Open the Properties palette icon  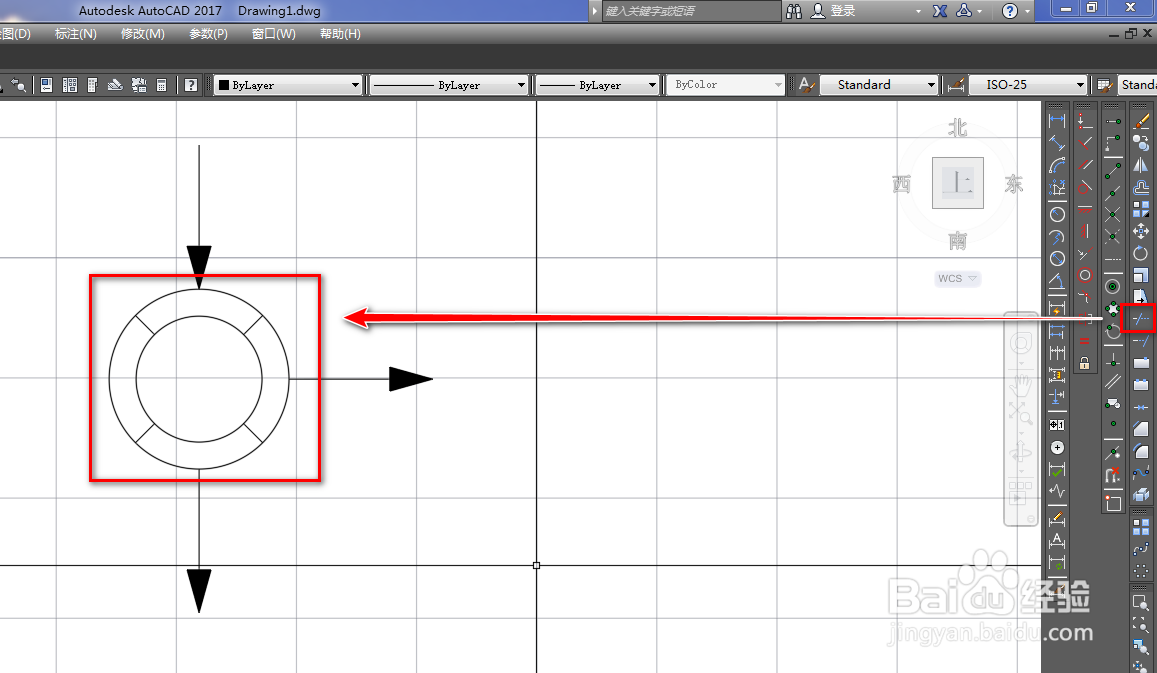[46, 85]
